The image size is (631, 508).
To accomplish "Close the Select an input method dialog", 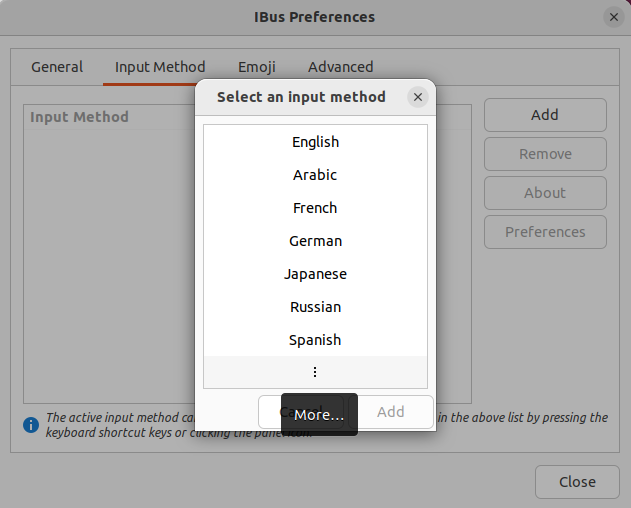I will click(x=418, y=97).
